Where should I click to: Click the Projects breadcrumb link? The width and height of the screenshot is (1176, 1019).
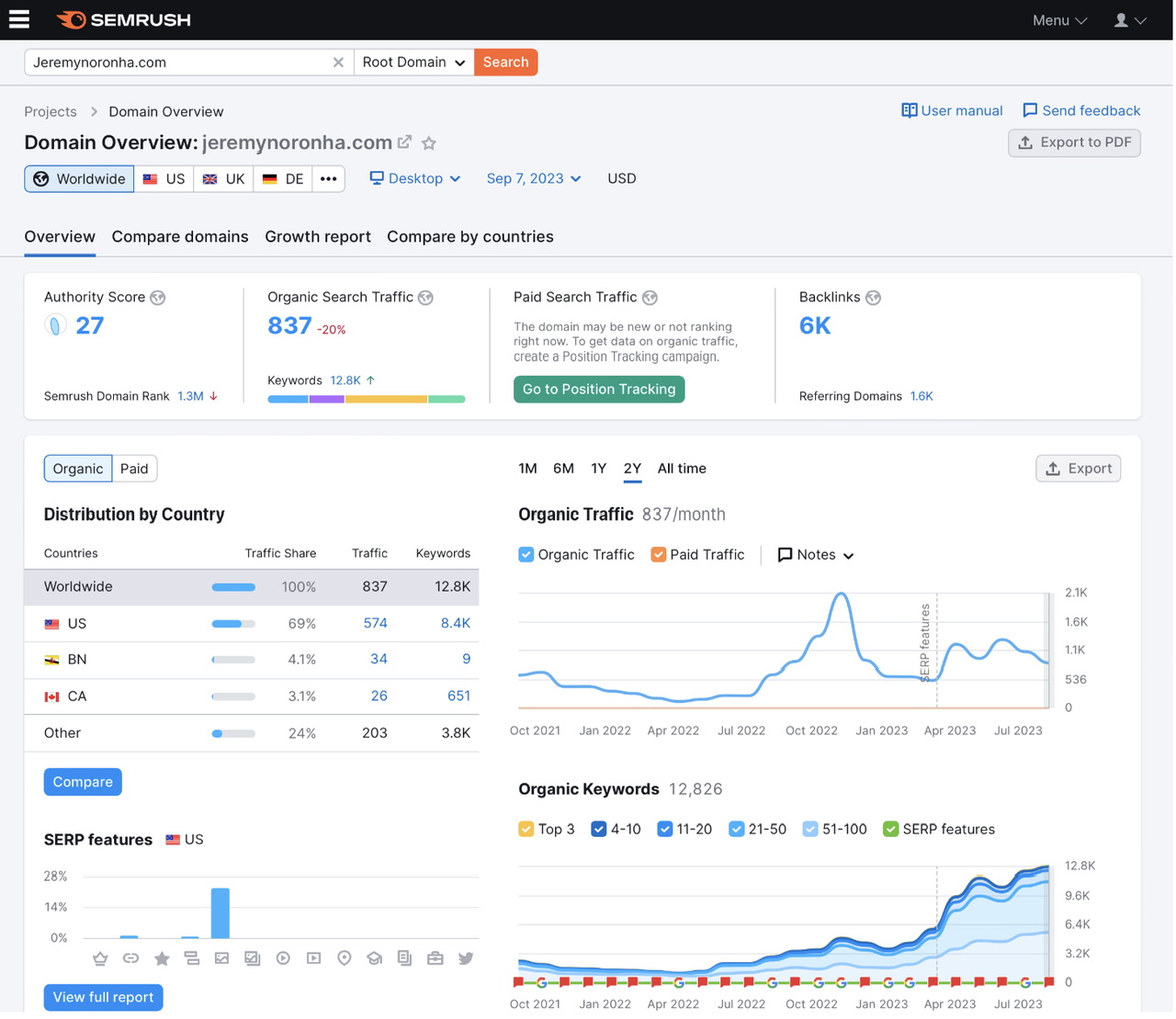click(x=51, y=112)
